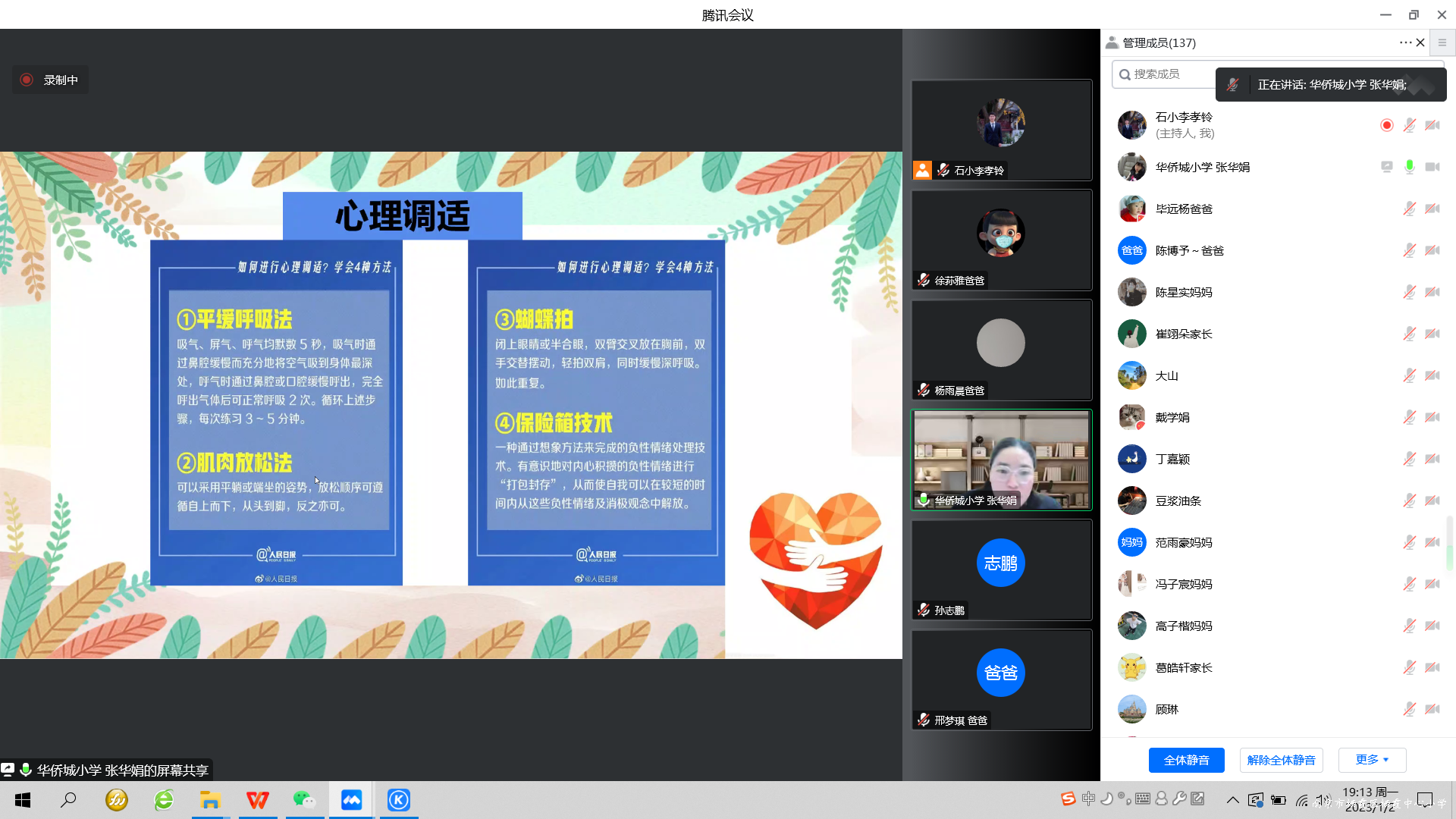This screenshot has width=1456, height=819.
Task: Select member row 毕远杨爸爸
Action: [1278, 209]
